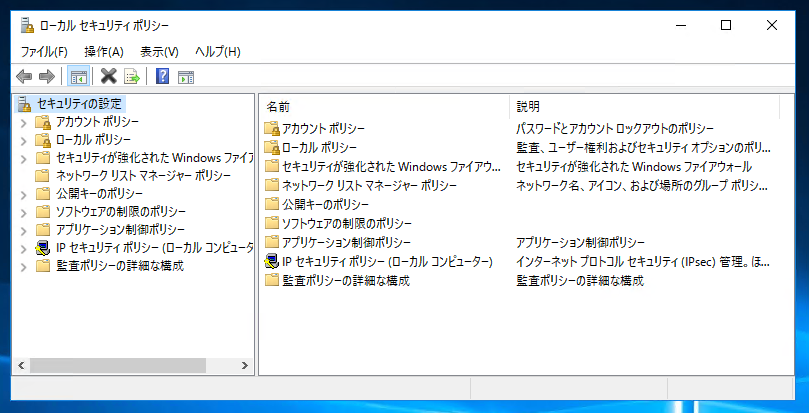This screenshot has height=413, width=809.
Task: Click the Forward arrow toolbar icon
Action: [47, 77]
